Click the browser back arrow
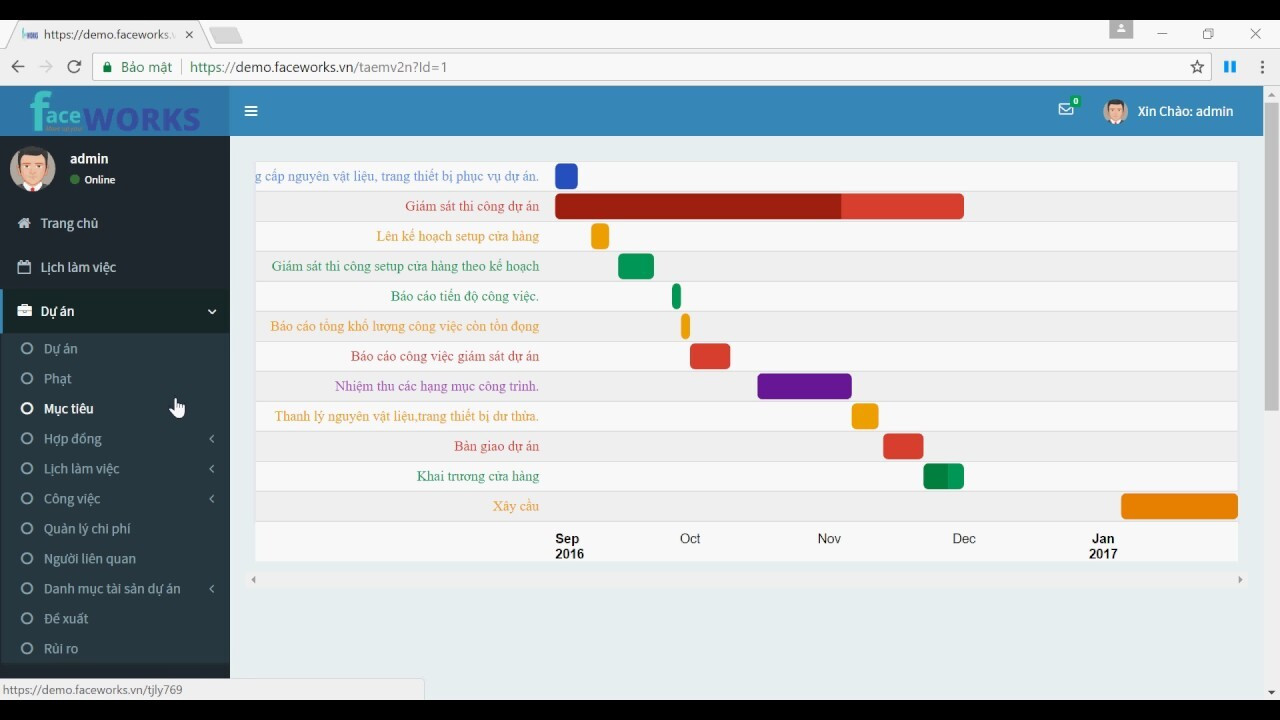The image size is (1280, 720). pyautogui.click(x=18, y=67)
